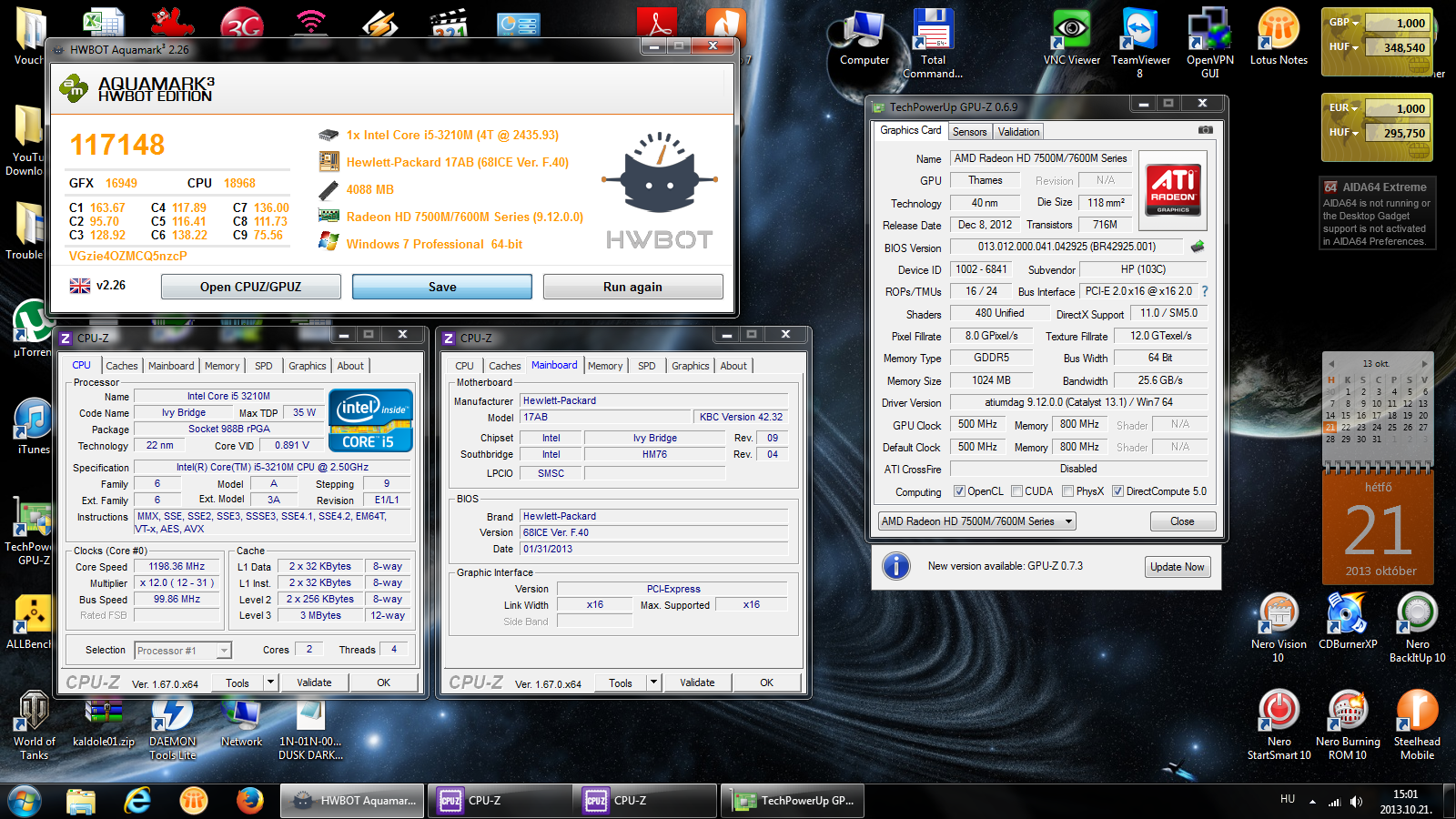1456x819 pixels.
Task: Click Validate in left CPU-Z window
Action: [314, 682]
